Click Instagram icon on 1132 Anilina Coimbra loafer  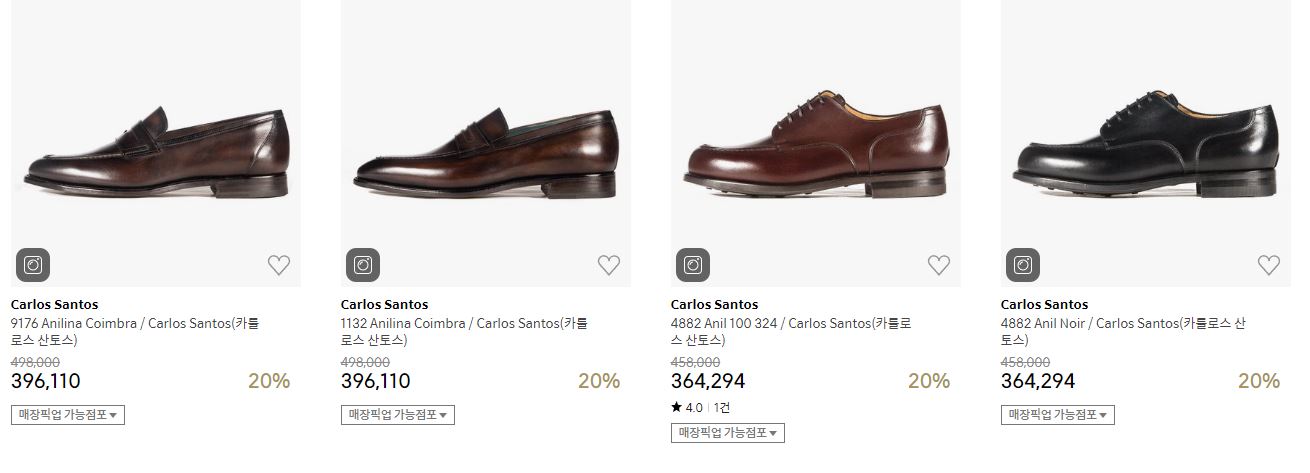coord(363,265)
